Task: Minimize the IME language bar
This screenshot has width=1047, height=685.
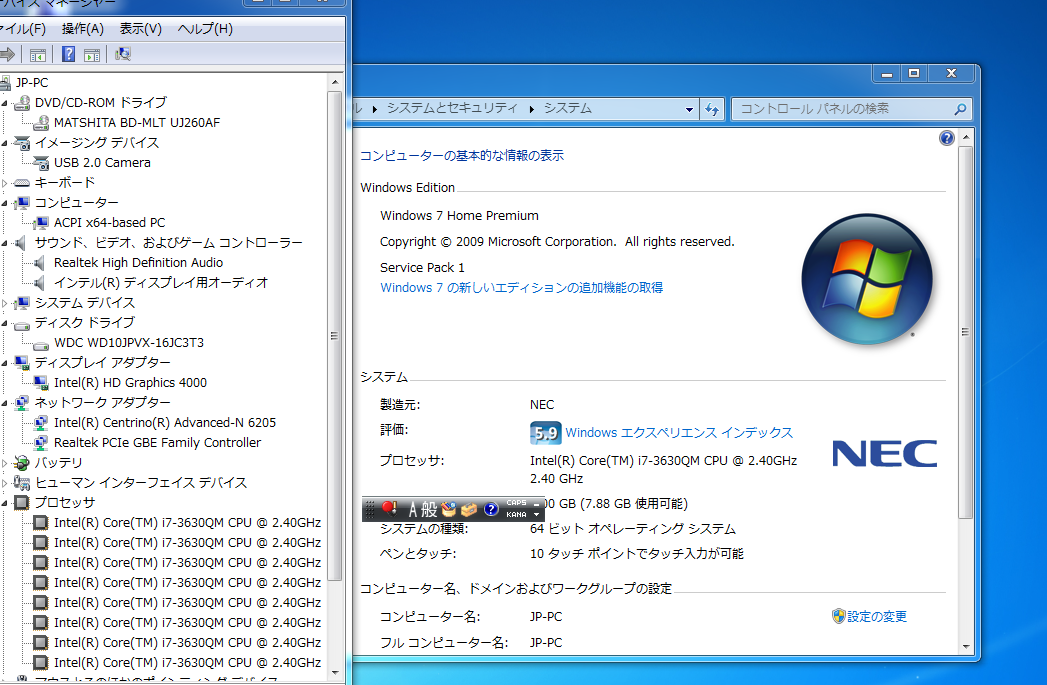Action: pos(536,503)
